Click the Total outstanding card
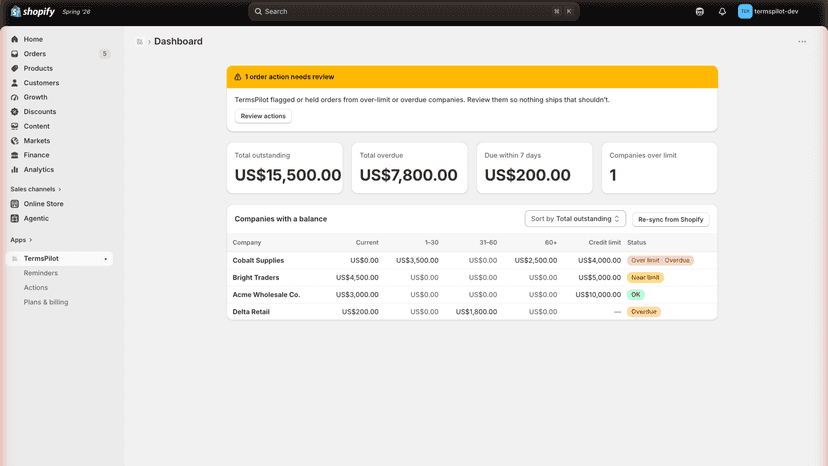This screenshot has height=466, width=828. 285,168
